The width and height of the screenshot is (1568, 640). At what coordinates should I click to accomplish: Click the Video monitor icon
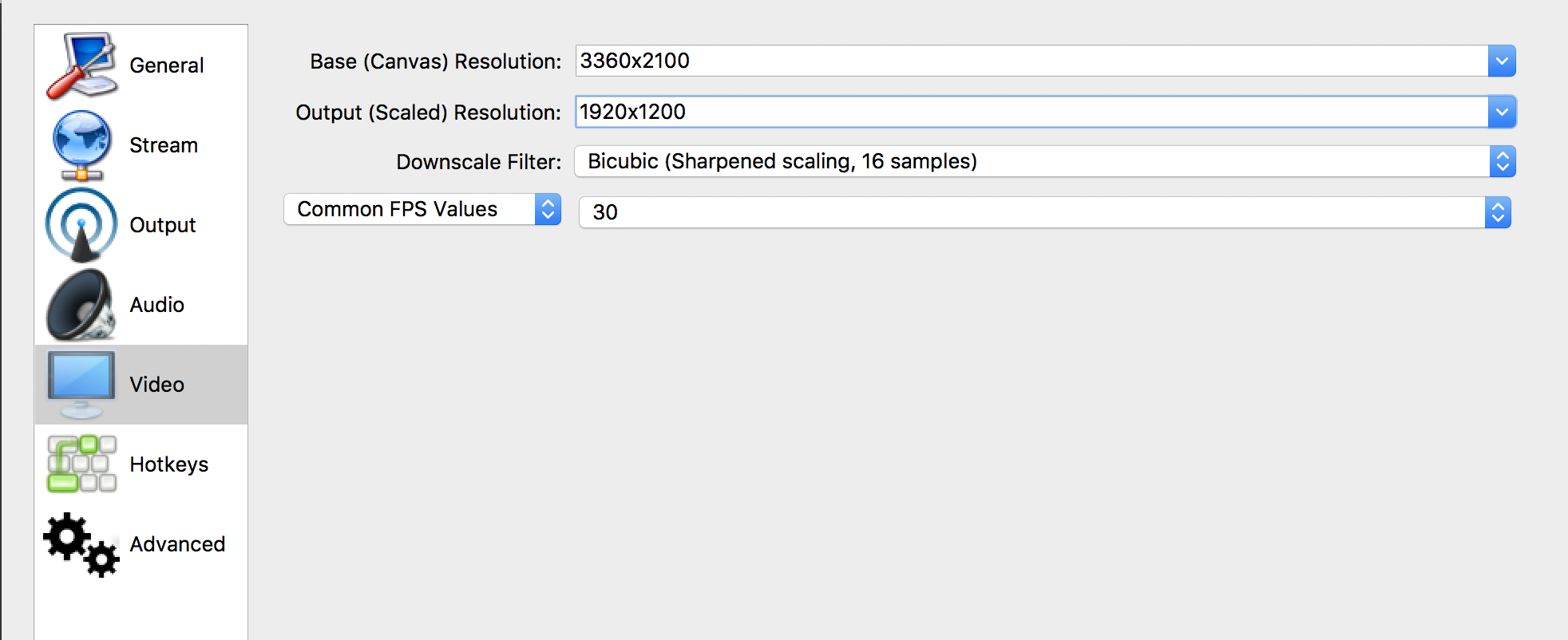[x=81, y=385]
